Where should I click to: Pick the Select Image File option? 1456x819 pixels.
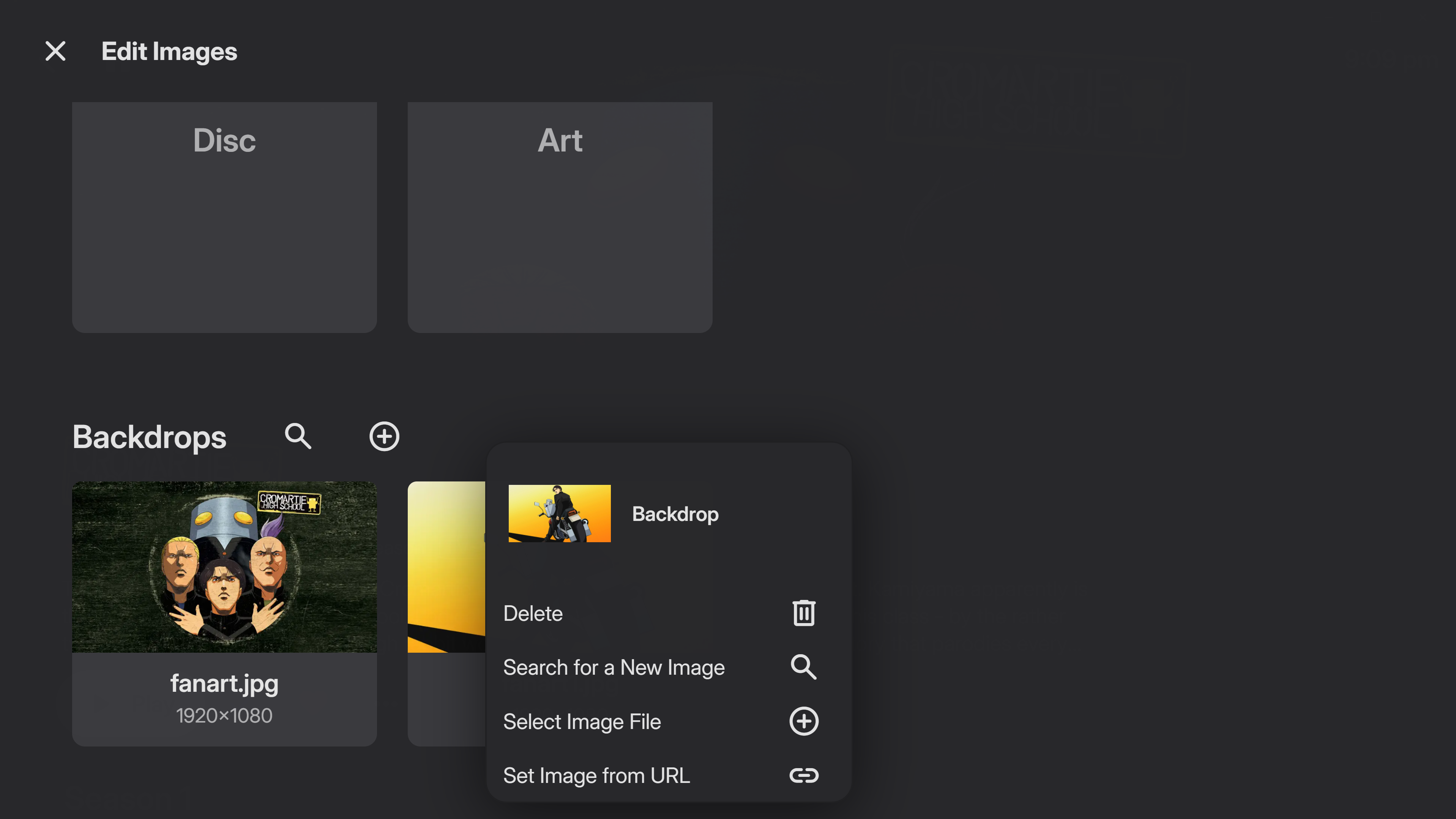582,722
